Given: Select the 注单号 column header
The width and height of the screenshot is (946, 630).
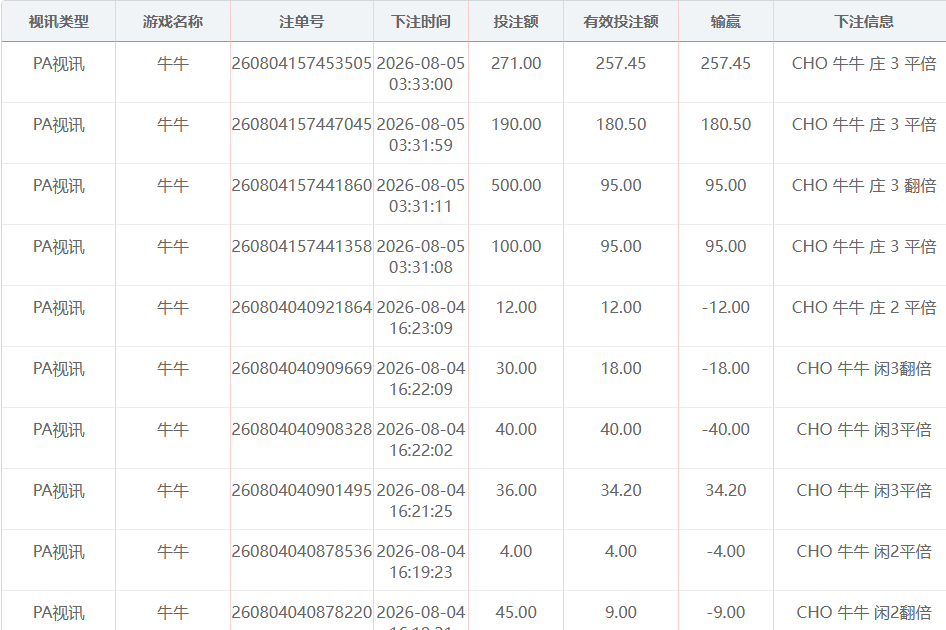Looking at the screenshot, I should (x=302, y=22).
